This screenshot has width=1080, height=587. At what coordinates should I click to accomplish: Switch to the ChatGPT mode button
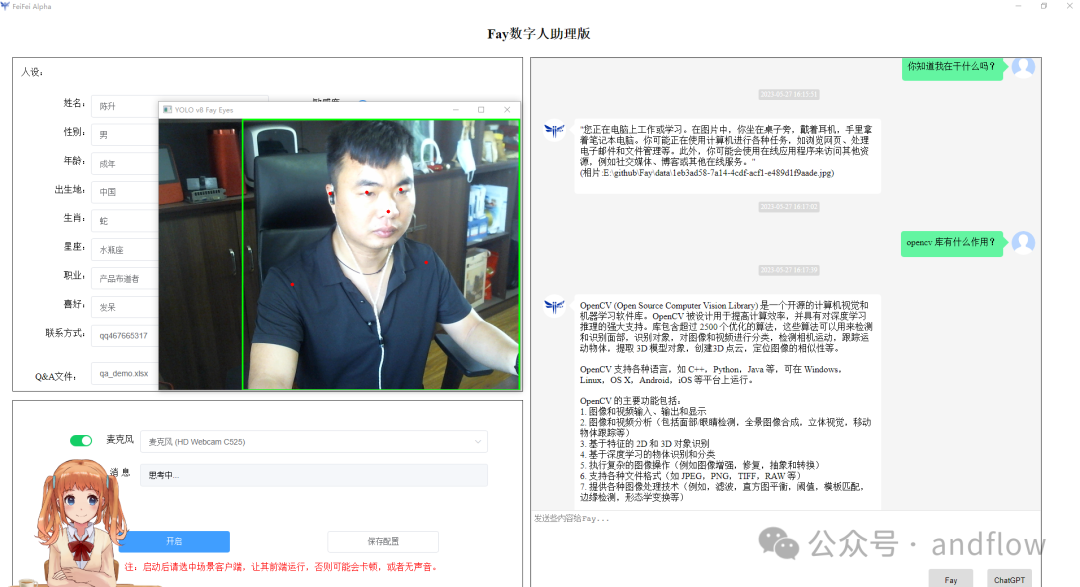1009,579
